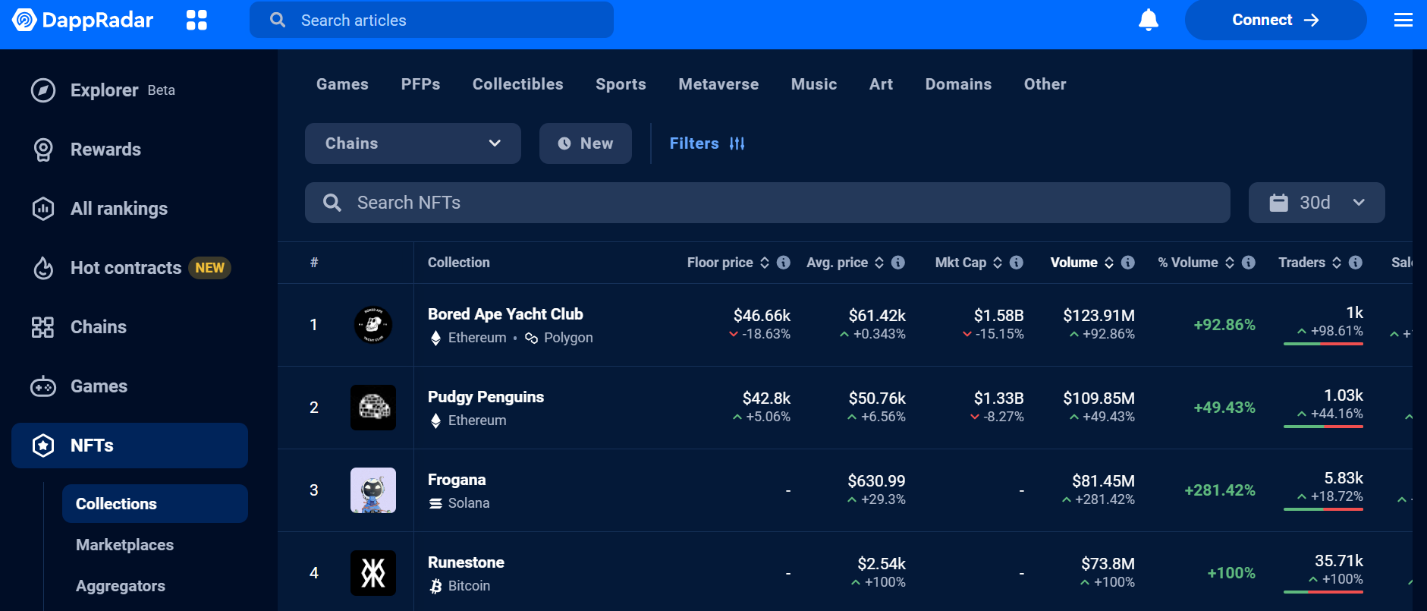Open Bored Ape Yacht Club collection link

tap(505, 314)
